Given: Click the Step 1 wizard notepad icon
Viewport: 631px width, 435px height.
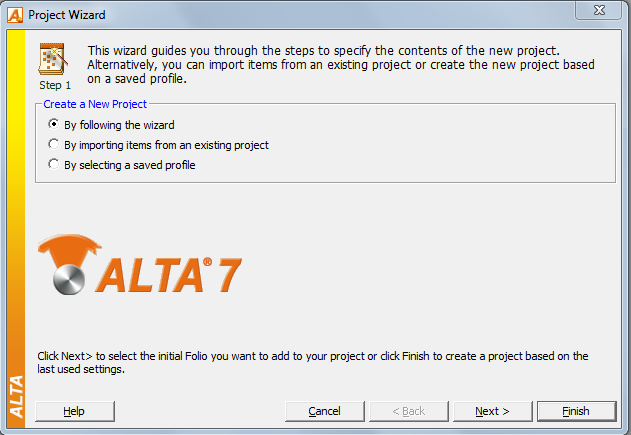Looking at the screenshot, I should pos(54,58).
